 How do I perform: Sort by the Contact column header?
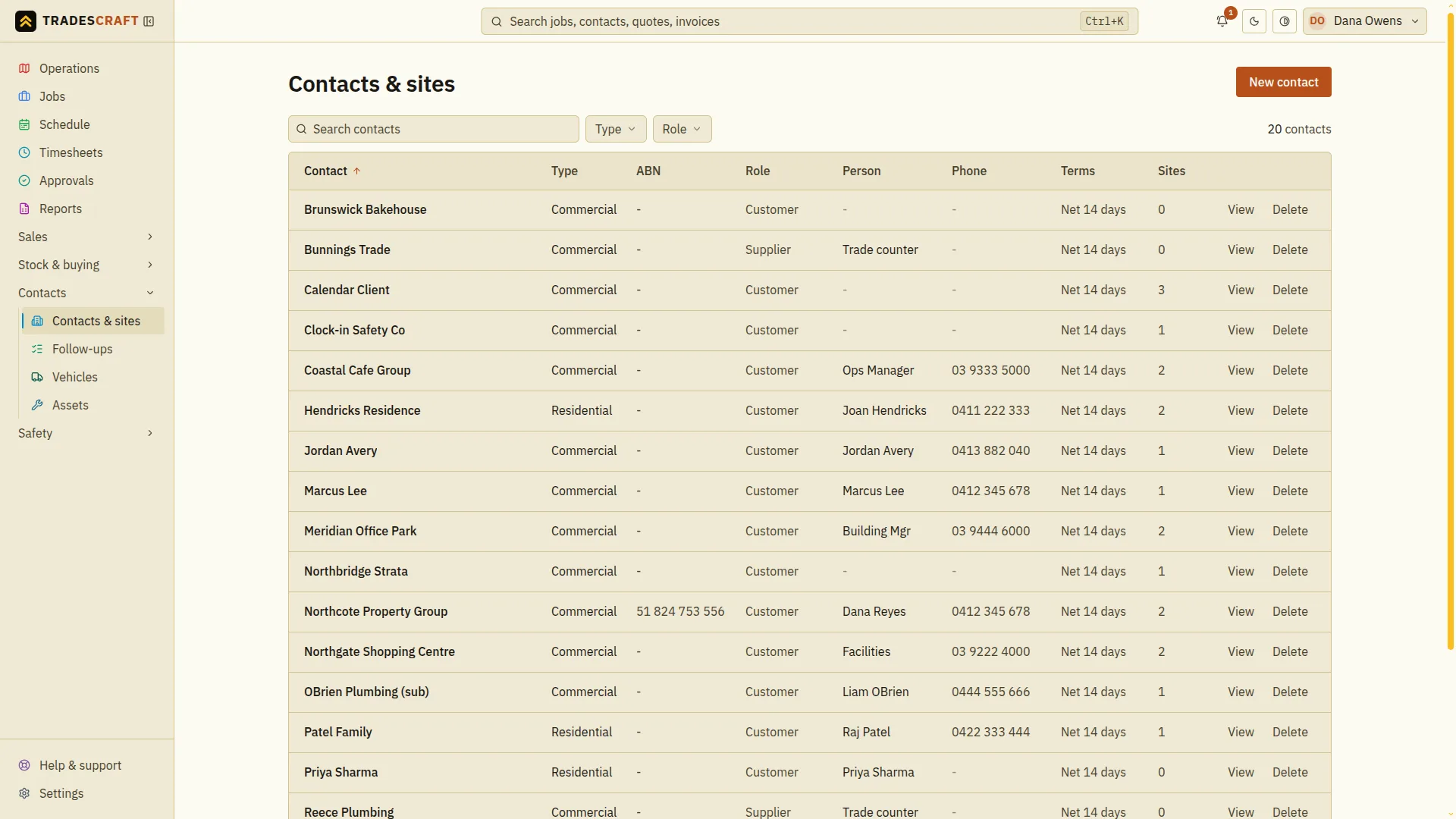point(332,171)
